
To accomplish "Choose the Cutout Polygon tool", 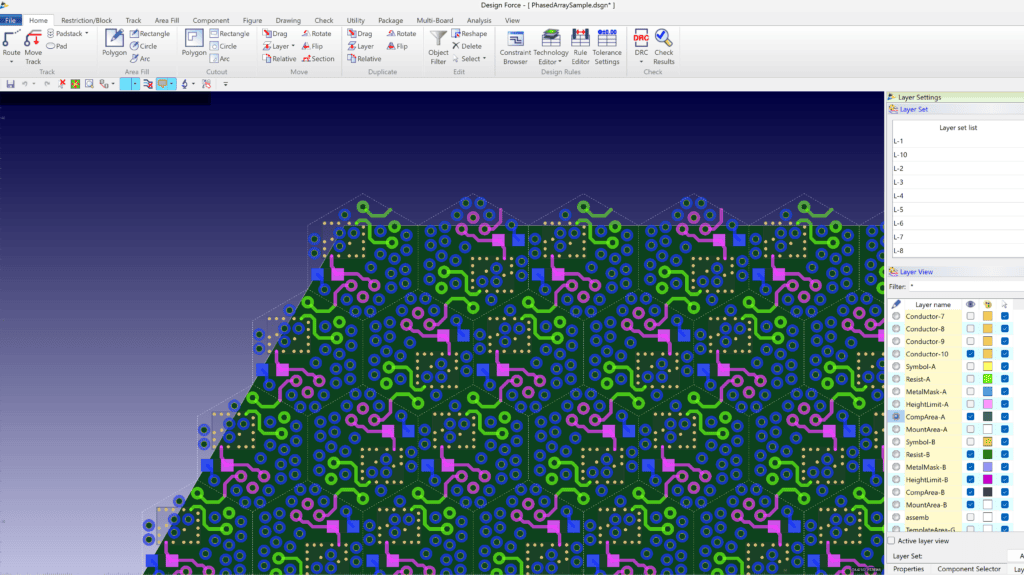I will (x=194, y=43).
